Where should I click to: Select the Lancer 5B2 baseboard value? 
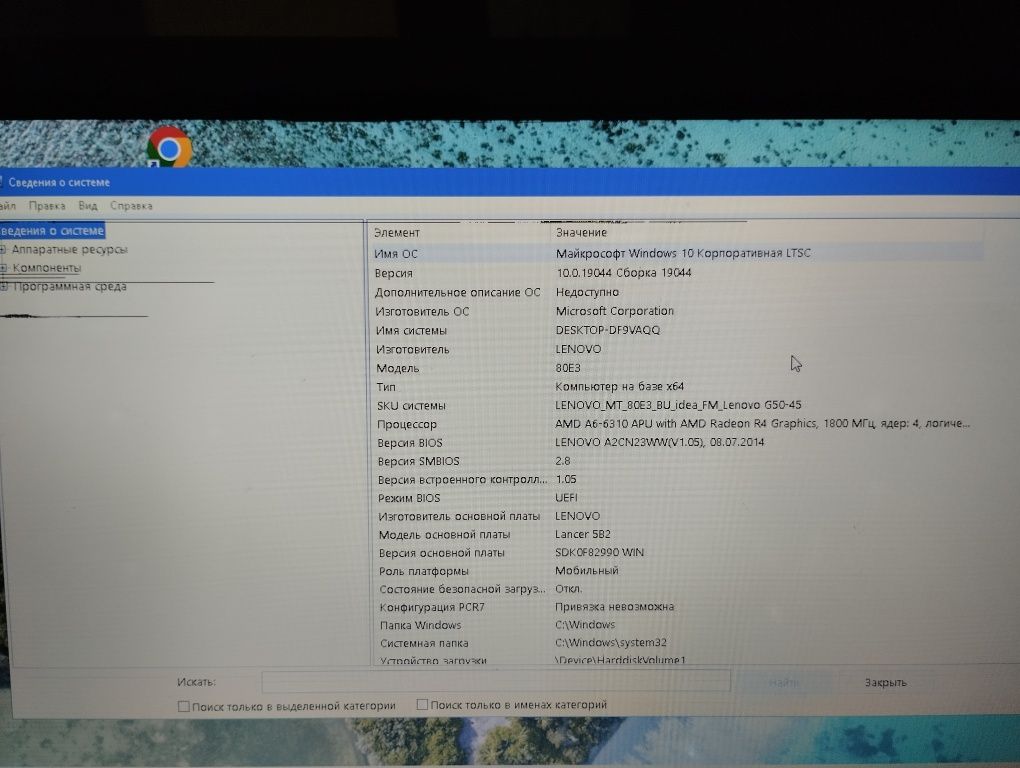(583, 534)
